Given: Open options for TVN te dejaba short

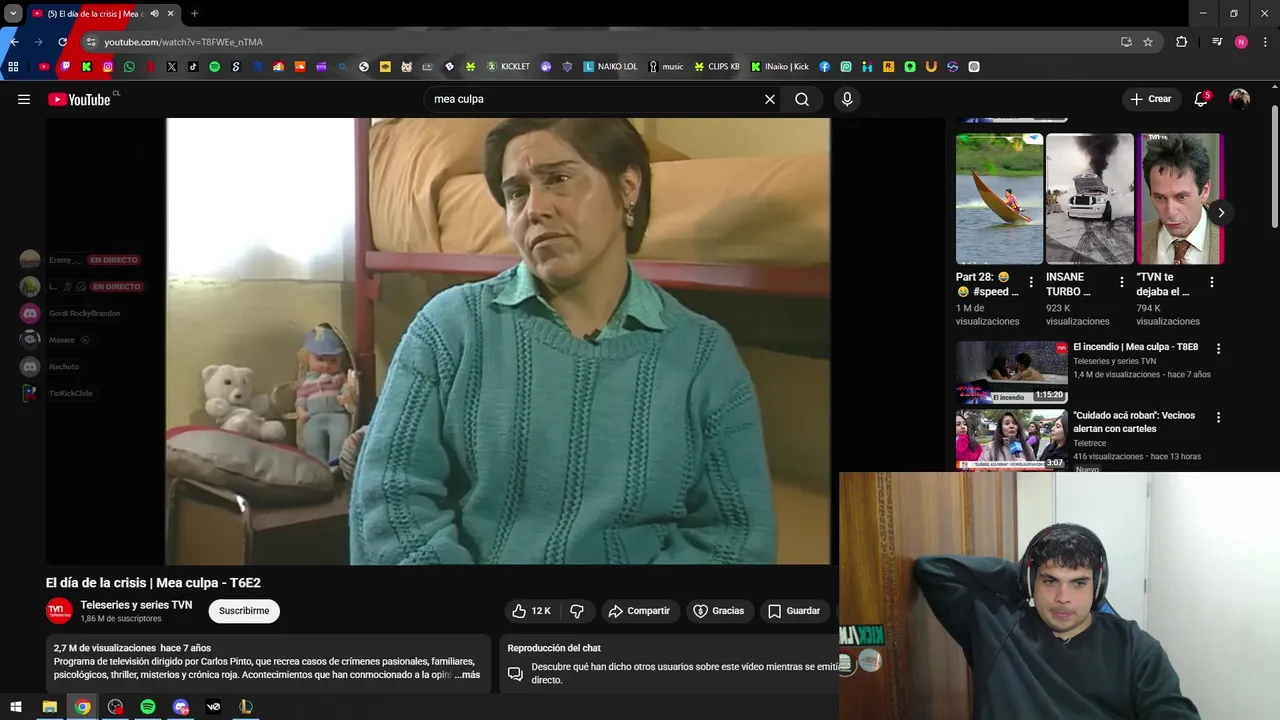Looking at the screenshot, I should pos(1211,283).
